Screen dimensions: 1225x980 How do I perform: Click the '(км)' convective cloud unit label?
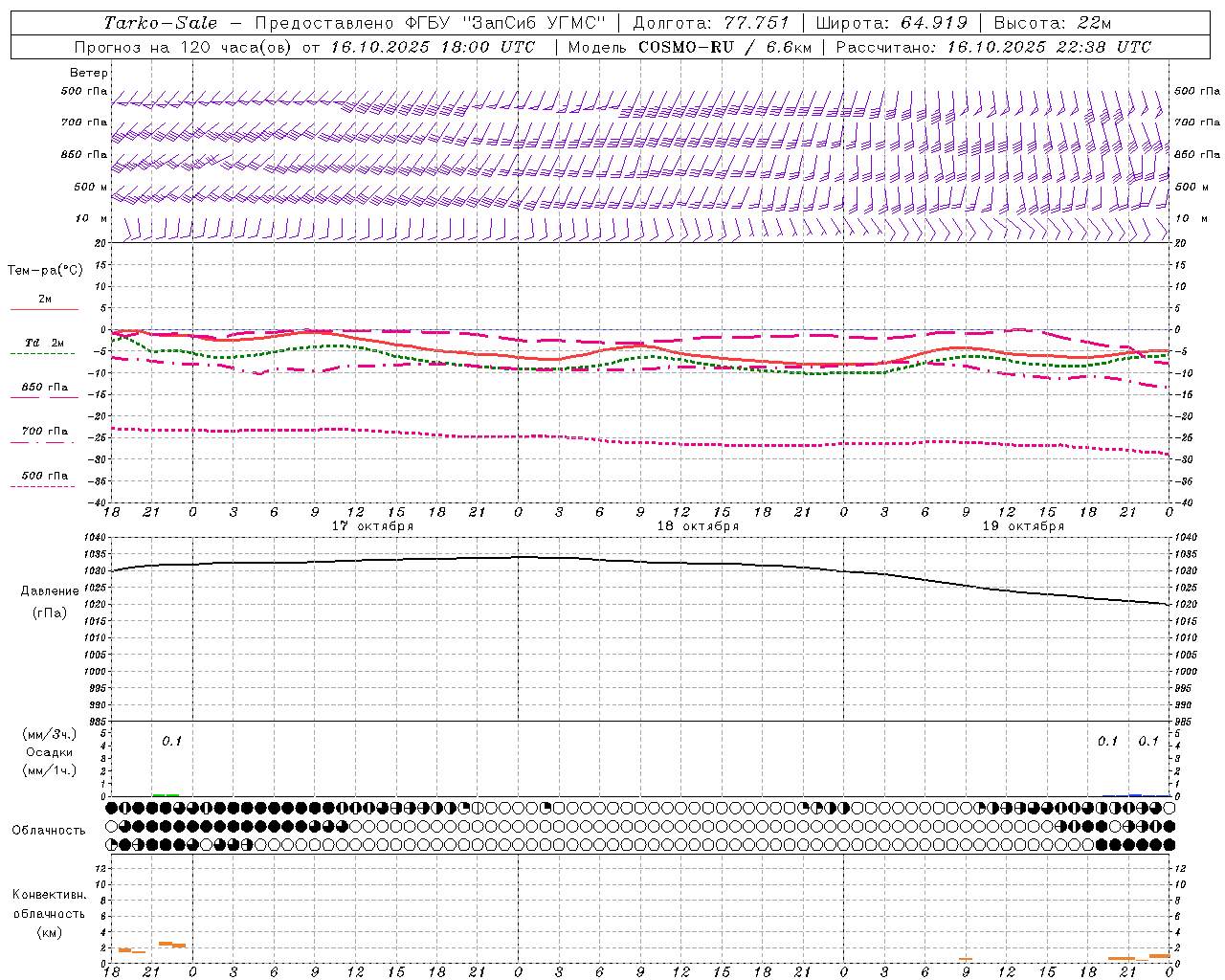point(50,932)
